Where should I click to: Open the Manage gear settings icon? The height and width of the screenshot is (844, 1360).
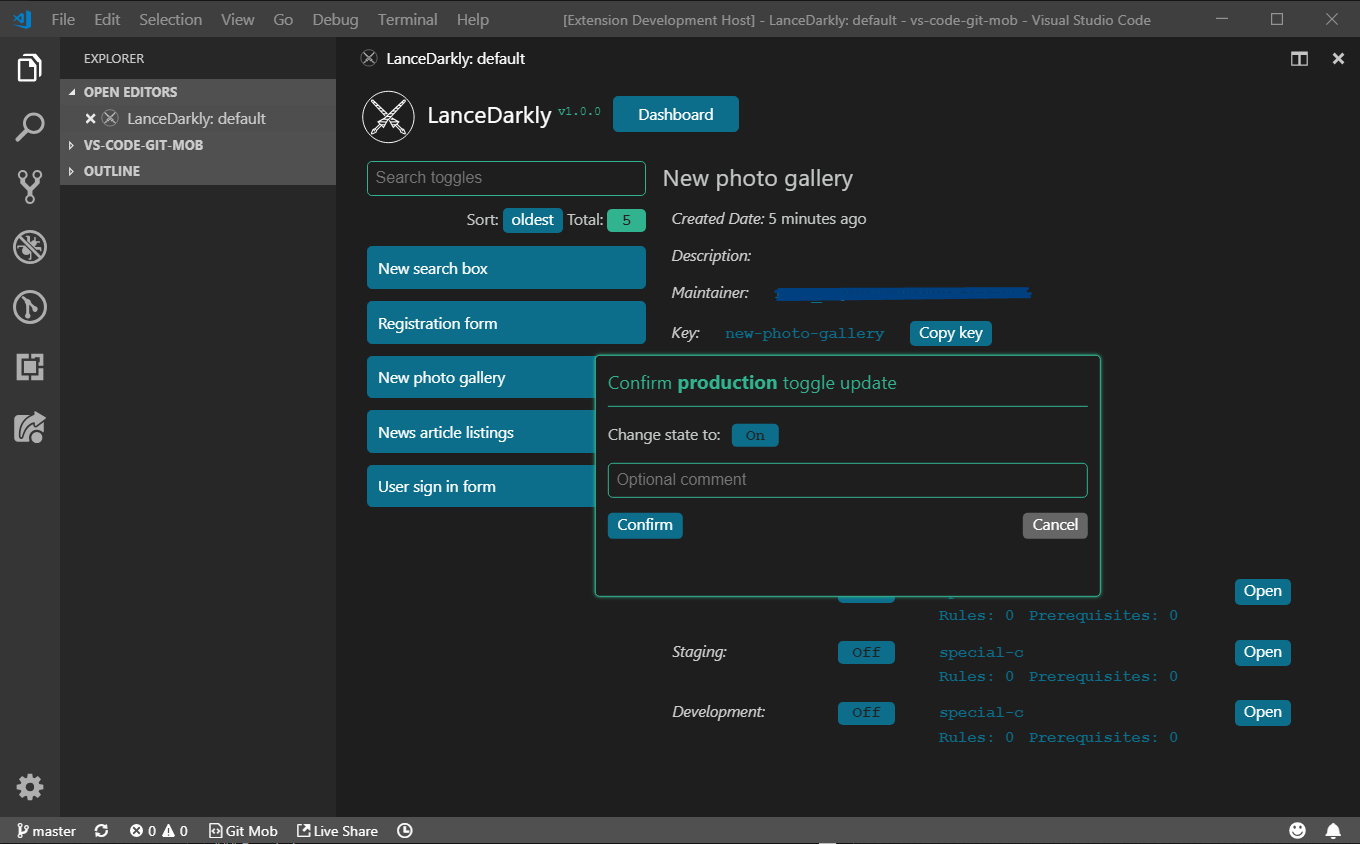(30, 787)
